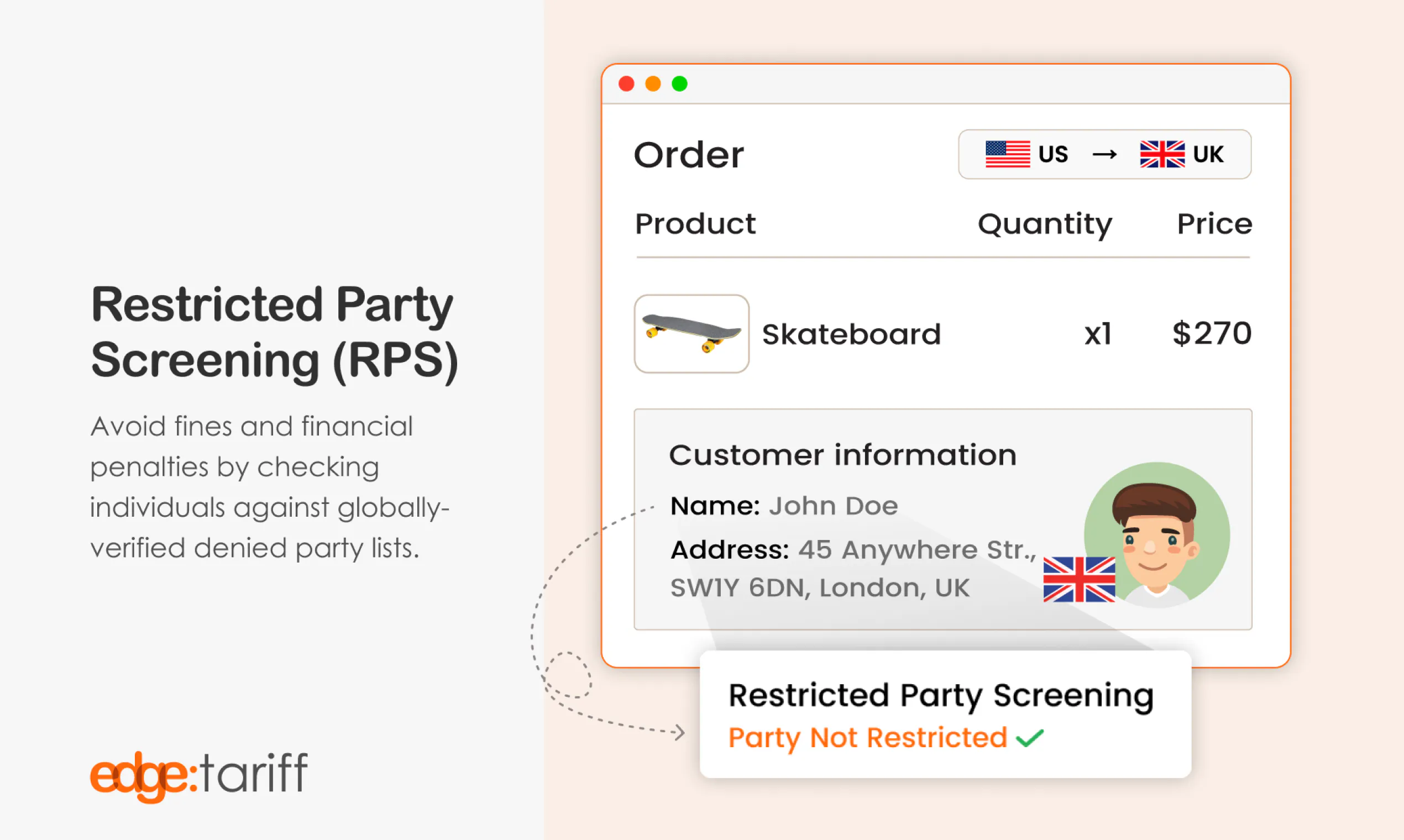The width and height of the screenshot is (1404, 840).
Task: Click the US flag icon
Action: coord(1007,154)
